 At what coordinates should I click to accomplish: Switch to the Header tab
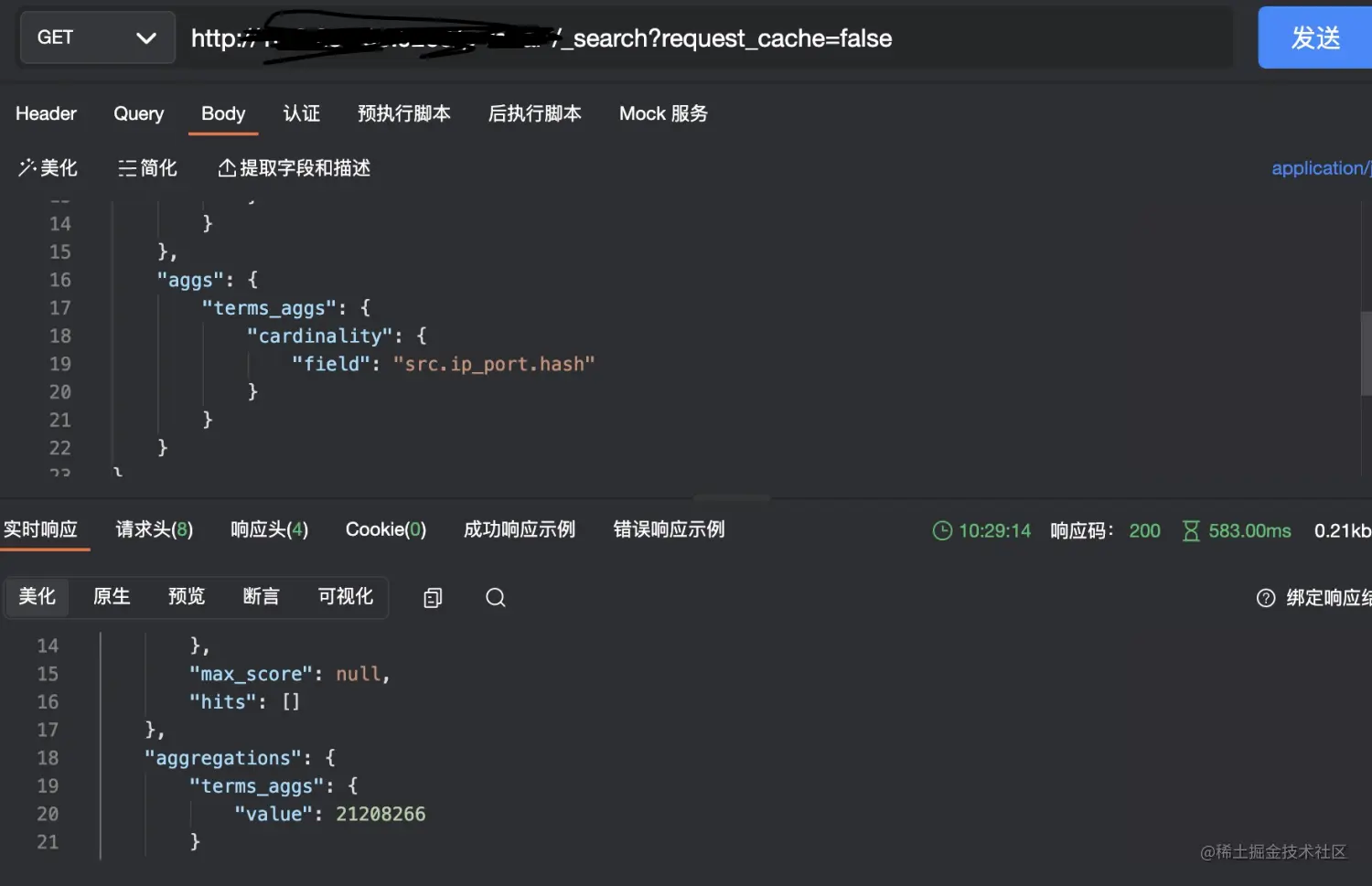(46, 113)
